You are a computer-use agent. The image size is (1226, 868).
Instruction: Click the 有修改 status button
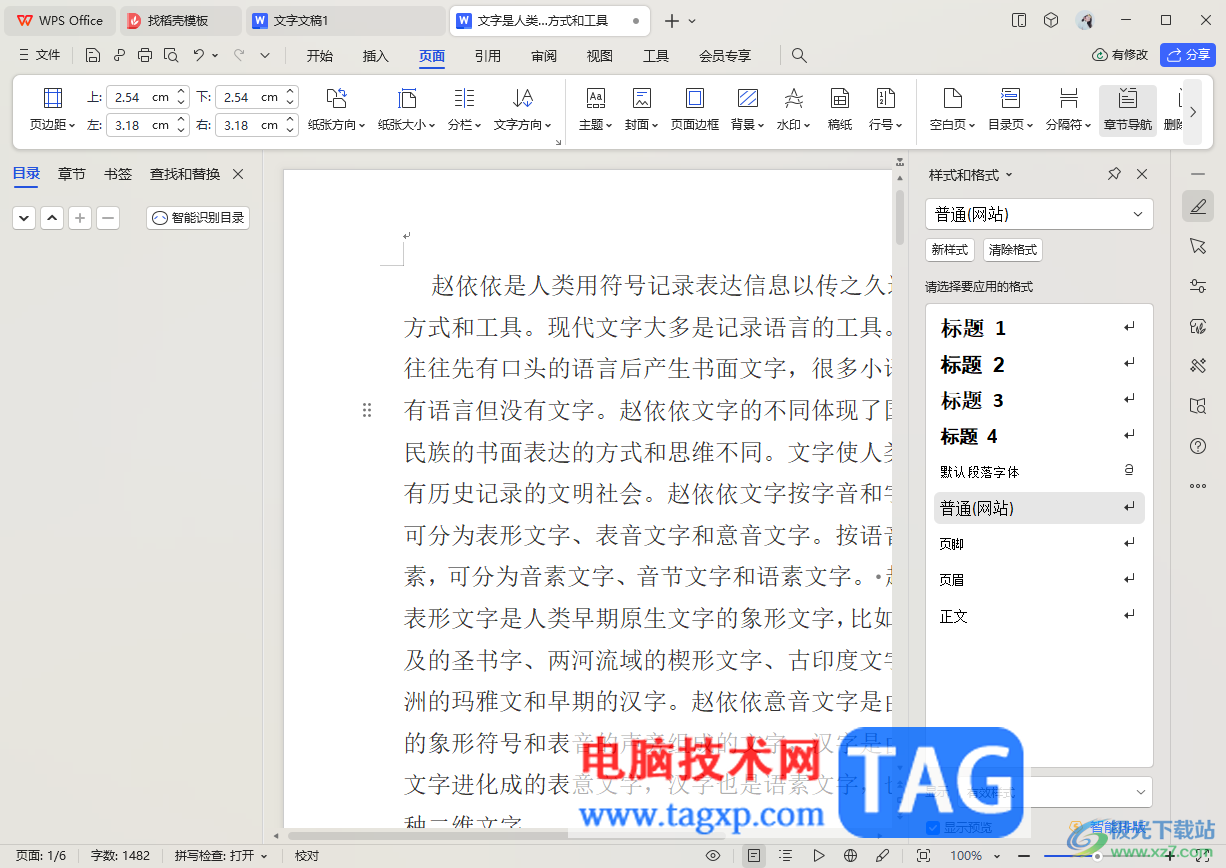click(x=1121, y=55)
